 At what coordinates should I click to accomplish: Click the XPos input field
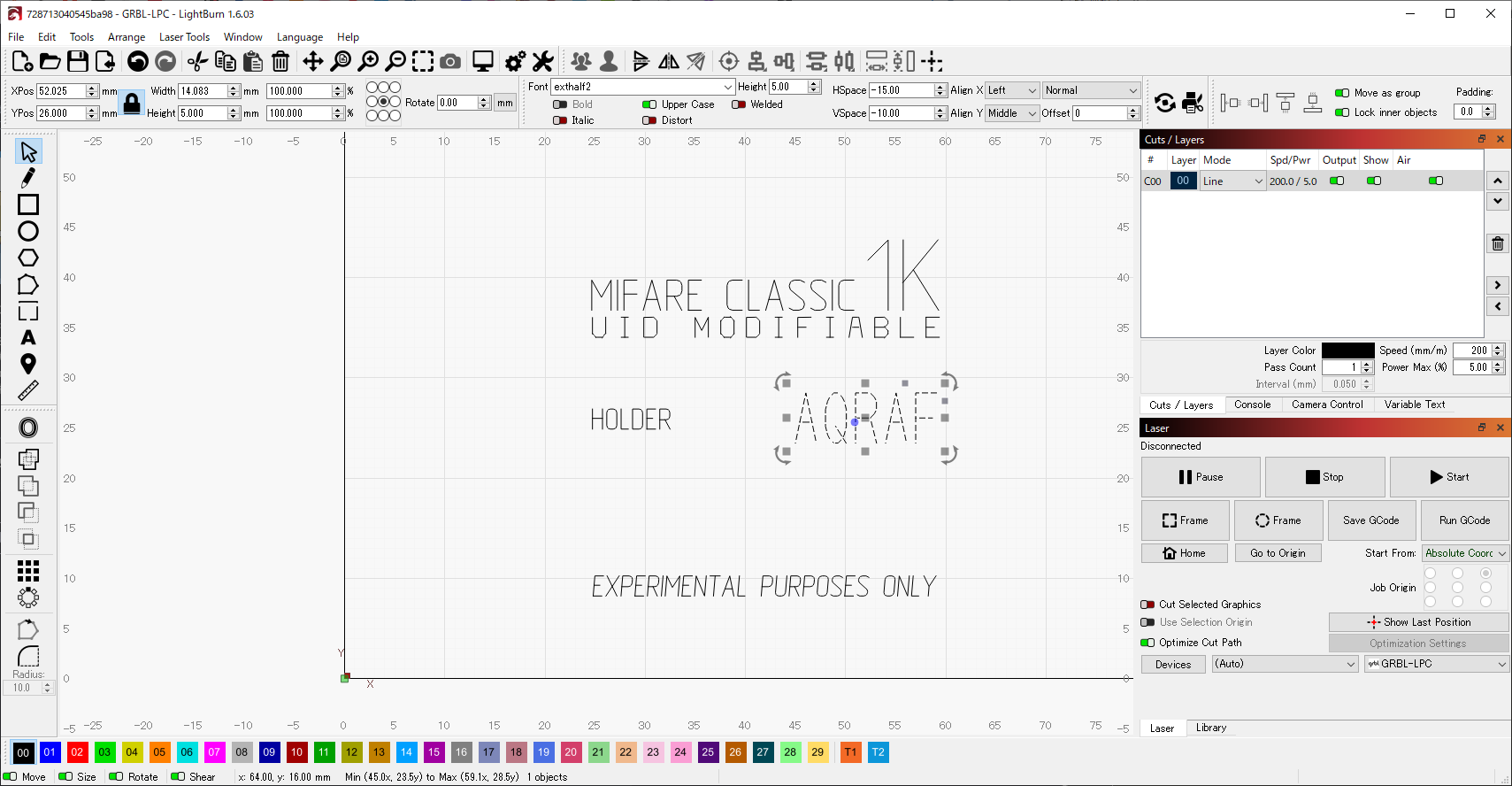(60, 91)
